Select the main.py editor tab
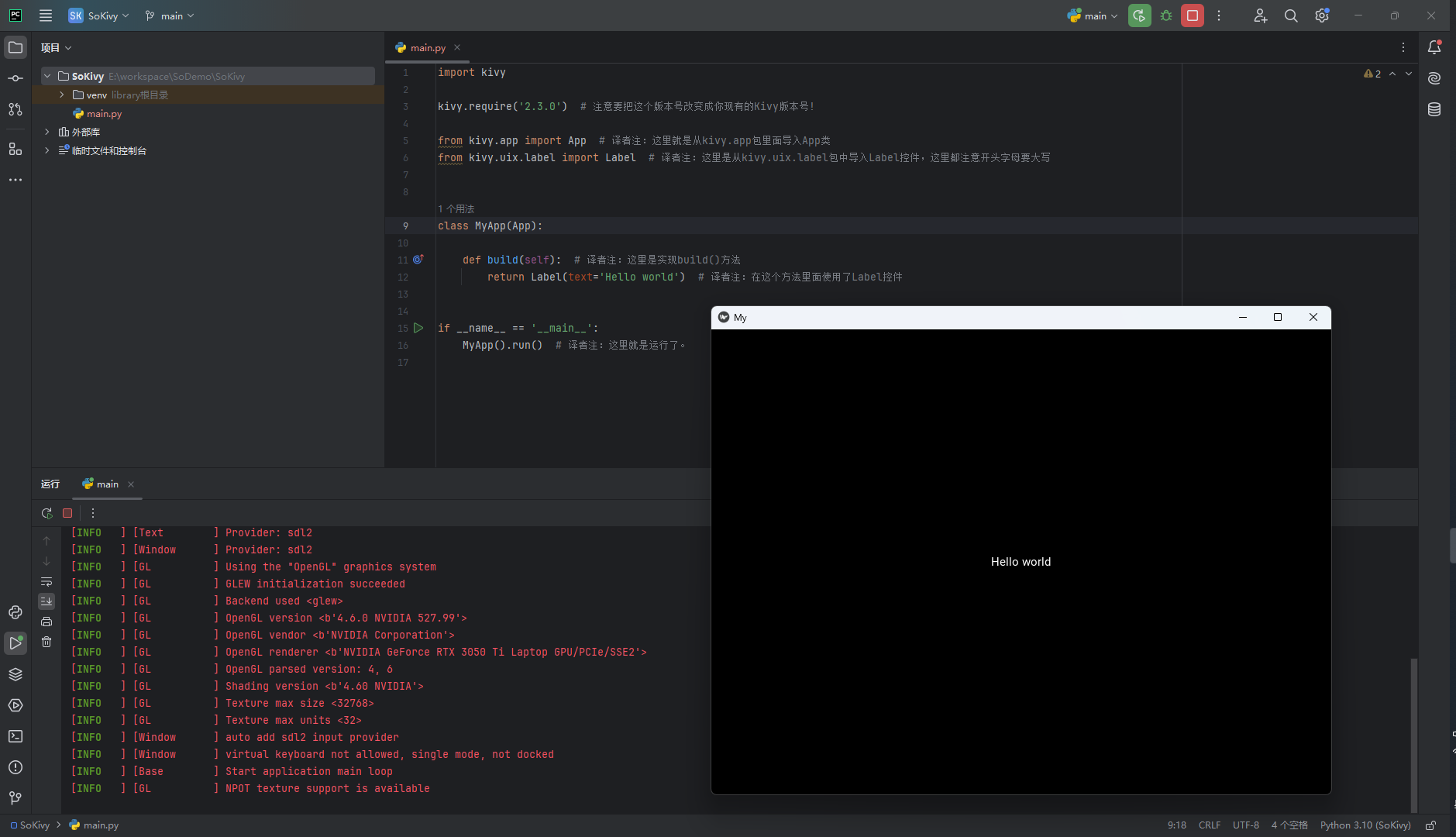 427,47
